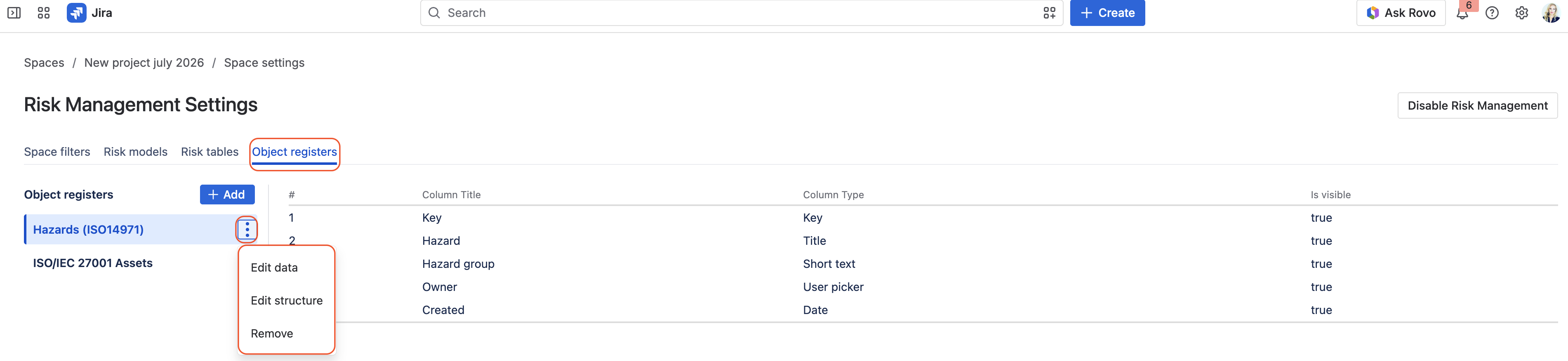Click Disable Risk Management button
The height and width of the screenshot is (361, 1568).
pyautogui.click(x=1477, y=106)
